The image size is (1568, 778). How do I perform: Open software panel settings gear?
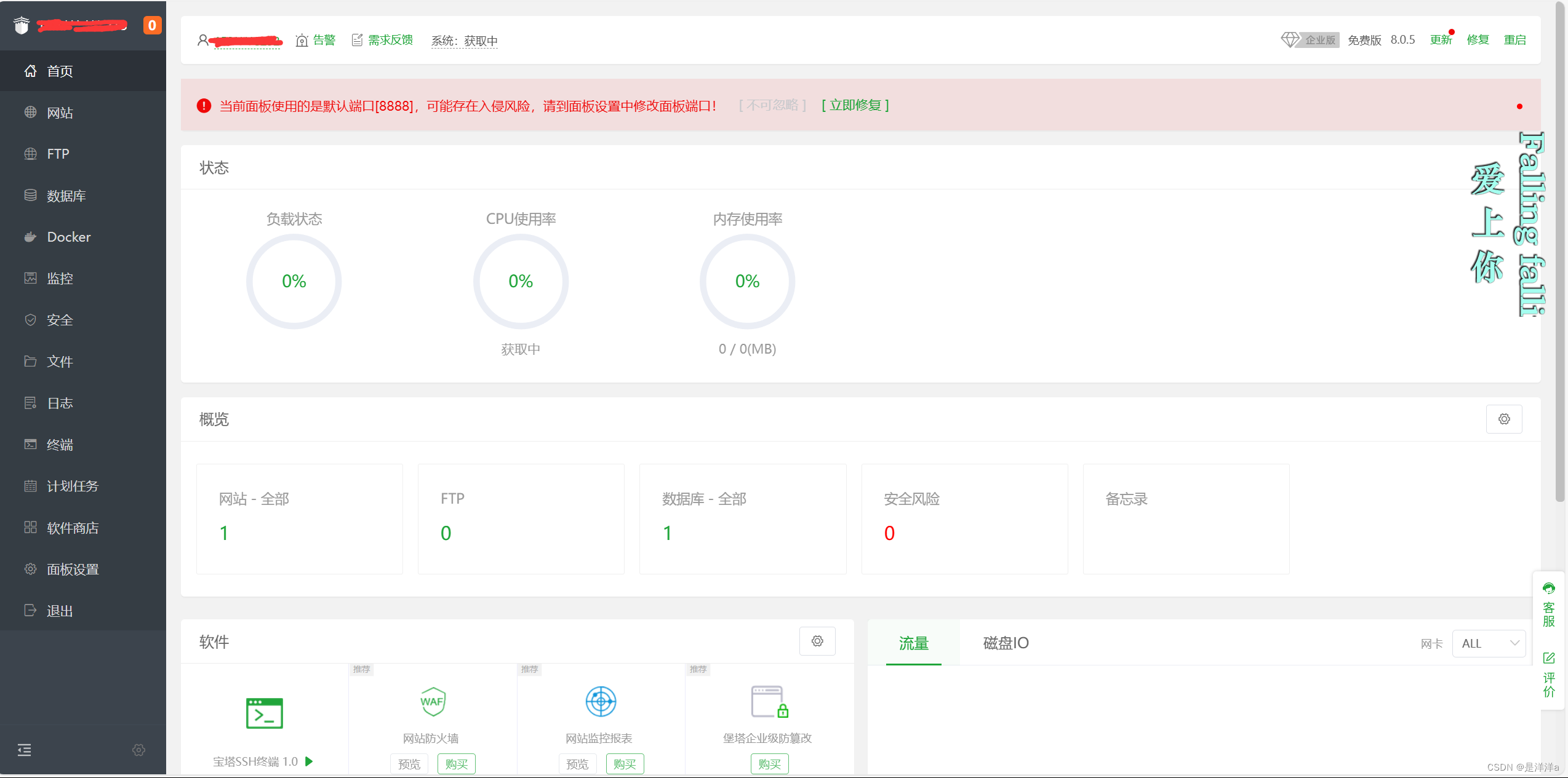click(817, 641)
